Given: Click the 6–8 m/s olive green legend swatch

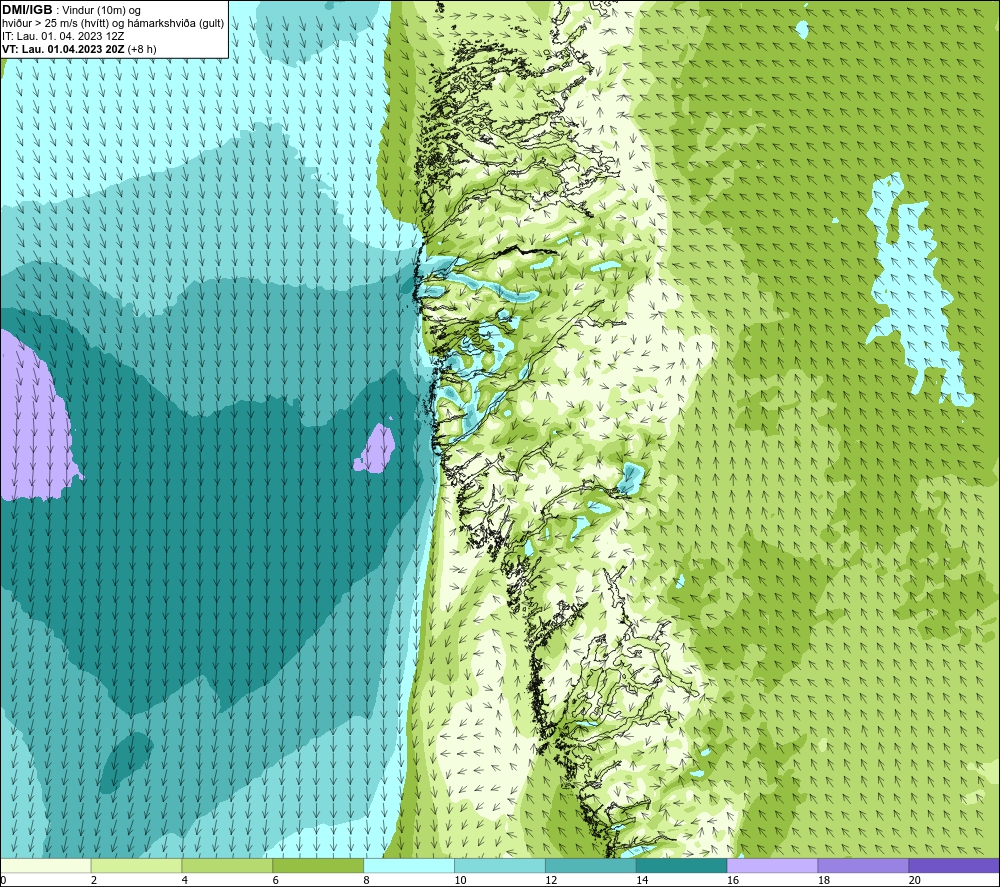Looking at the screenshot, I should (x=318, y=865).
